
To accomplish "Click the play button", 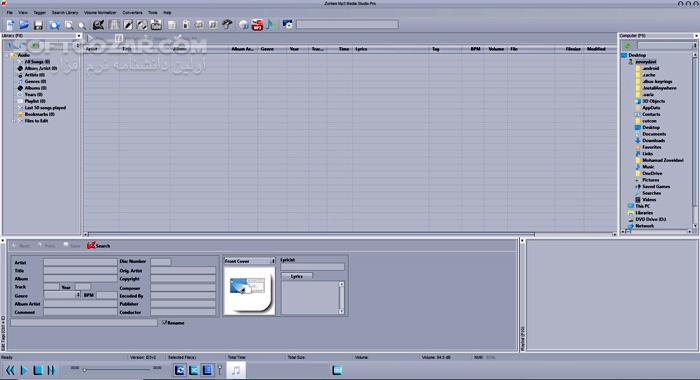I will (x=24, y=370).
